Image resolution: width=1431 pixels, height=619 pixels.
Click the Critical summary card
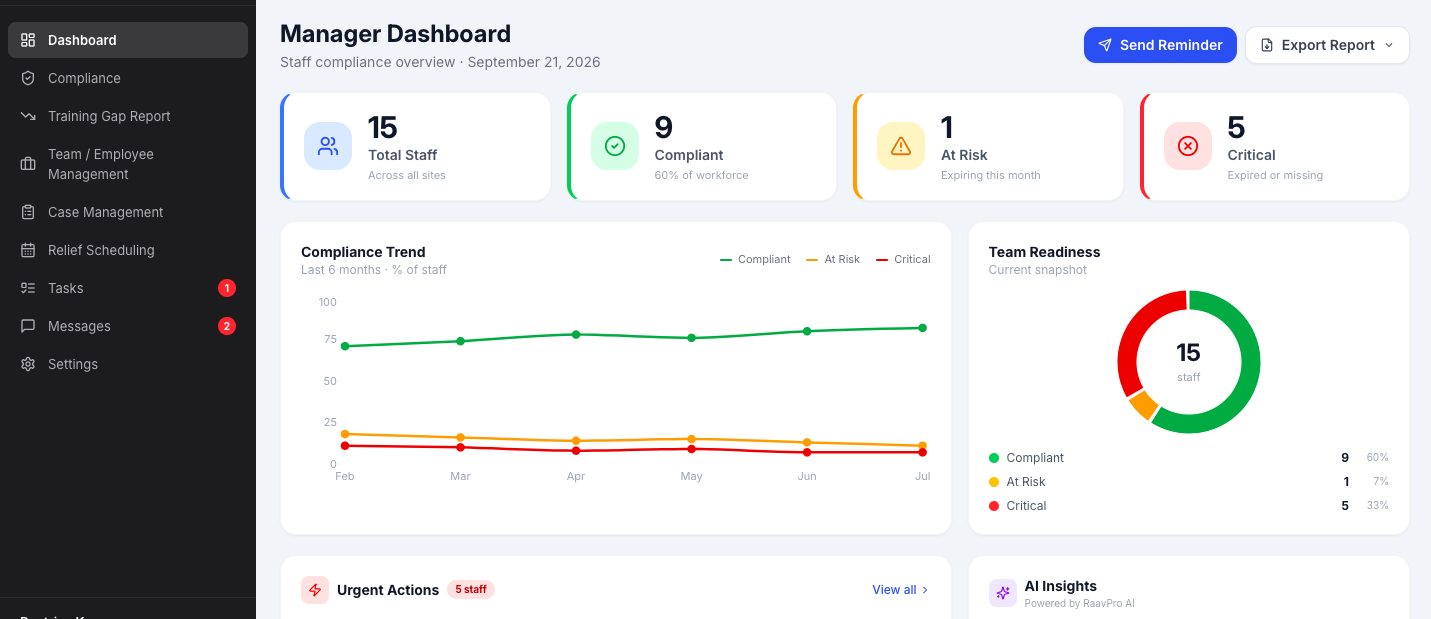point(1275,147)
